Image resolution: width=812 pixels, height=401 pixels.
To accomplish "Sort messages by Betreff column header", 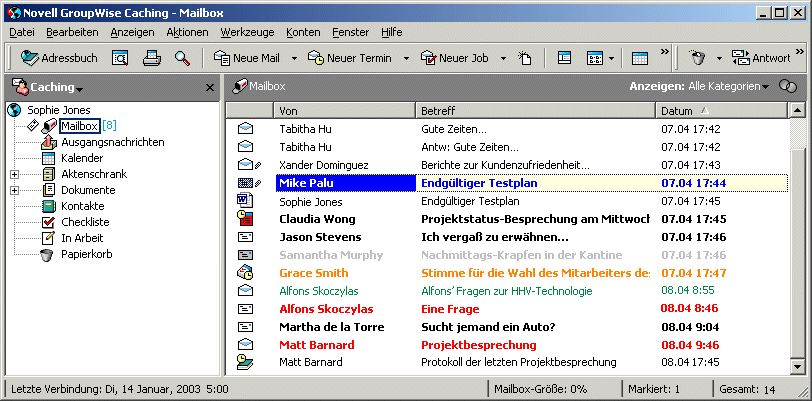I will 536,111.
